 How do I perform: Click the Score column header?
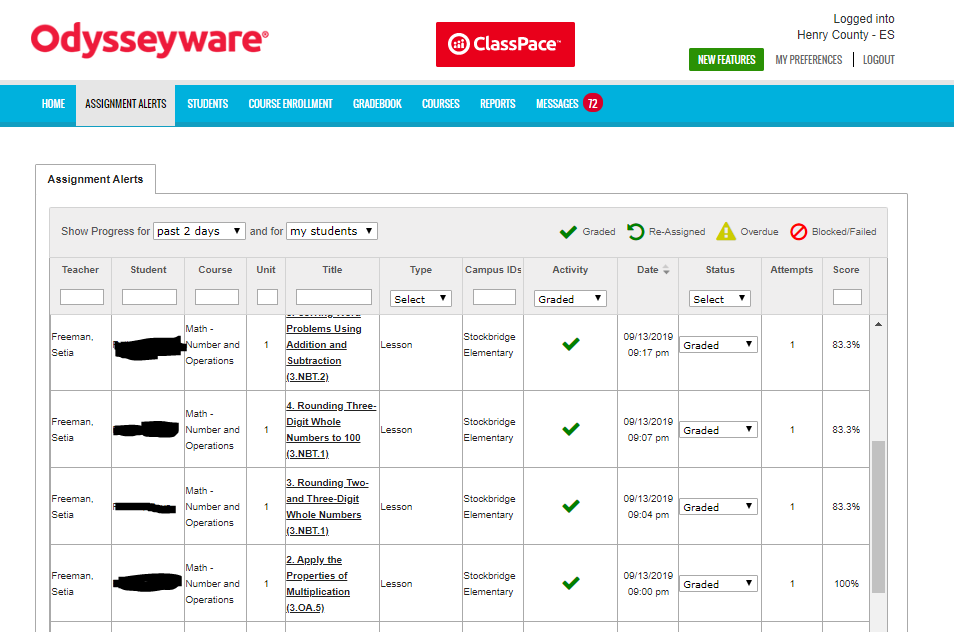(x=846, y=269)
